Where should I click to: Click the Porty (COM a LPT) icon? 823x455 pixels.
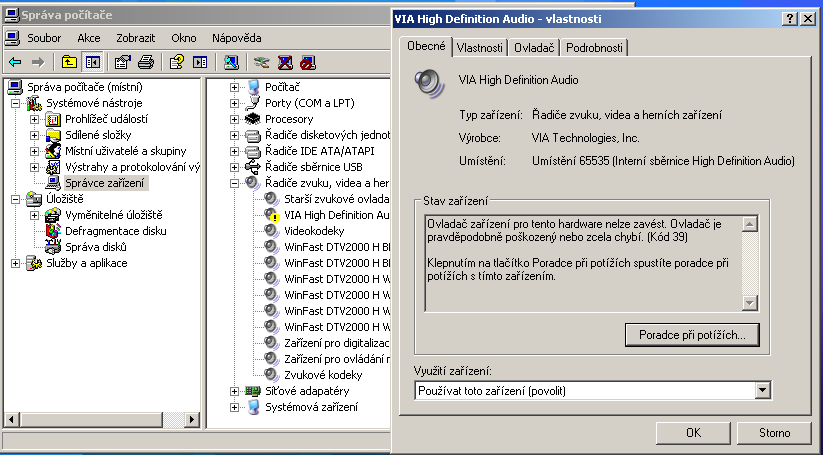tap(253, 103)
